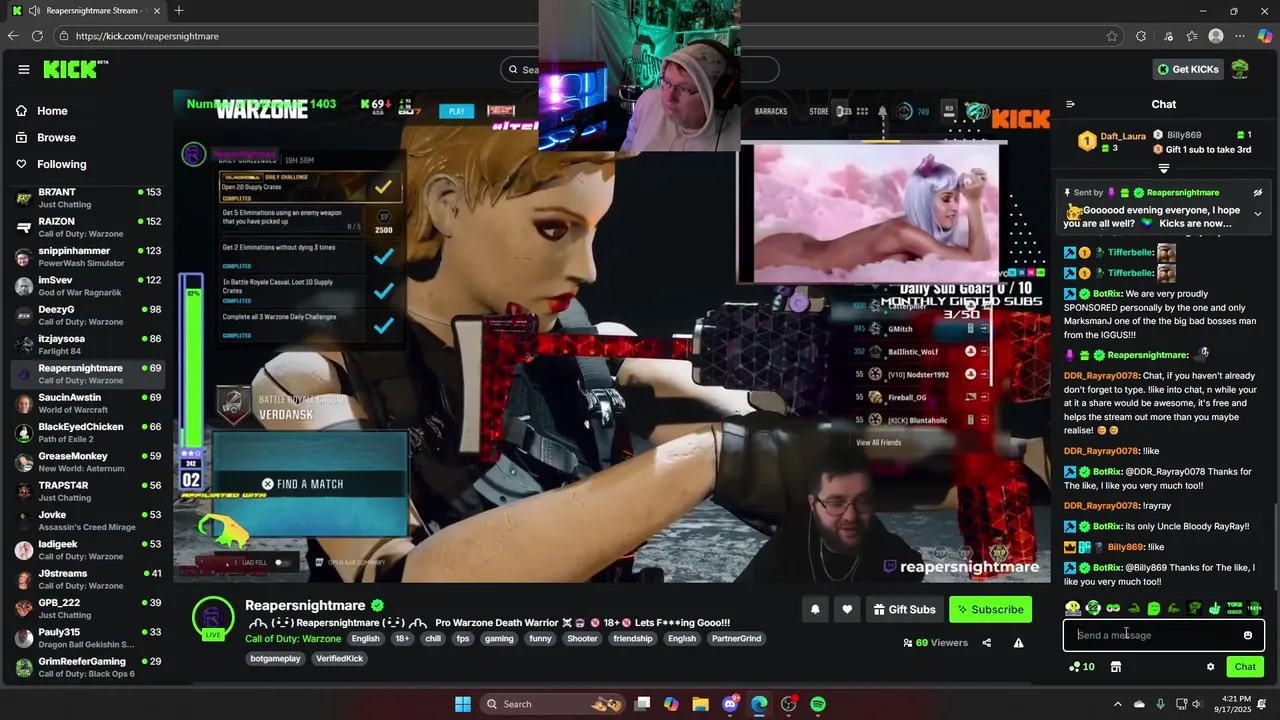Screen dimensions: 1280x720
Task: Open the user profile avatar menu
Action: [1240, 69]
